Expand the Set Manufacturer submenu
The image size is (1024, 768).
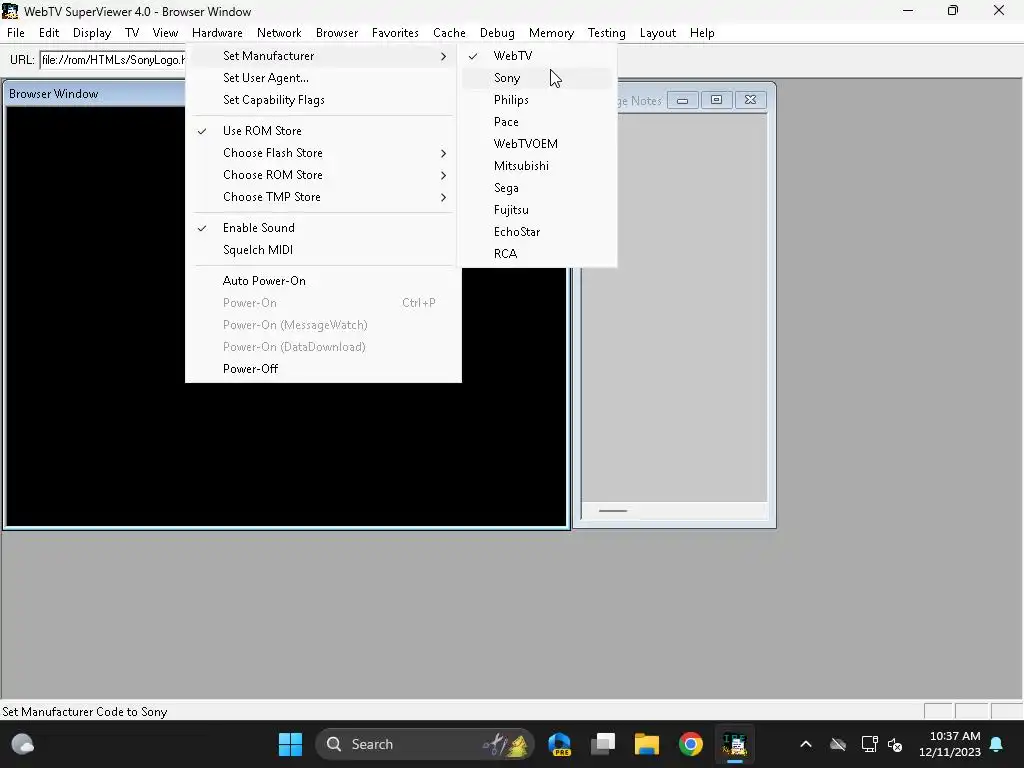(323, 56)
